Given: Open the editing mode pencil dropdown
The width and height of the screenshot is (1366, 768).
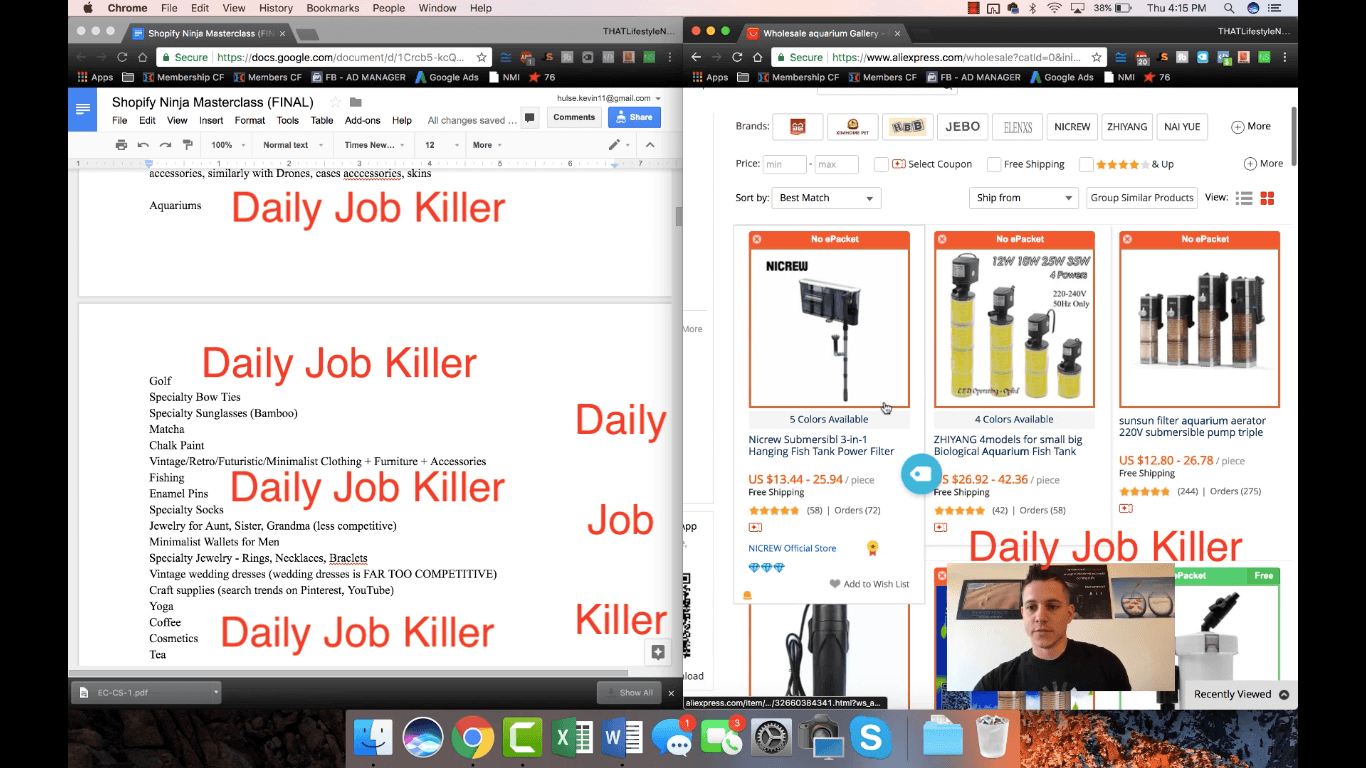Looking at the screenshot, I should (x=620, y=145).
